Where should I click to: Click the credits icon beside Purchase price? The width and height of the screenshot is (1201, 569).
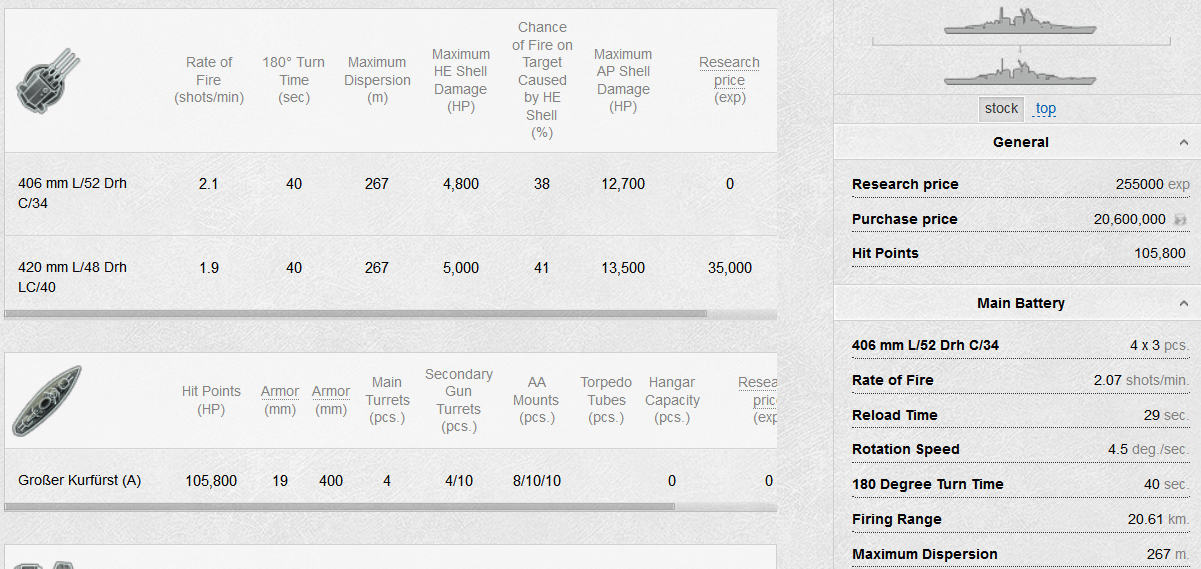(1181, 220)
